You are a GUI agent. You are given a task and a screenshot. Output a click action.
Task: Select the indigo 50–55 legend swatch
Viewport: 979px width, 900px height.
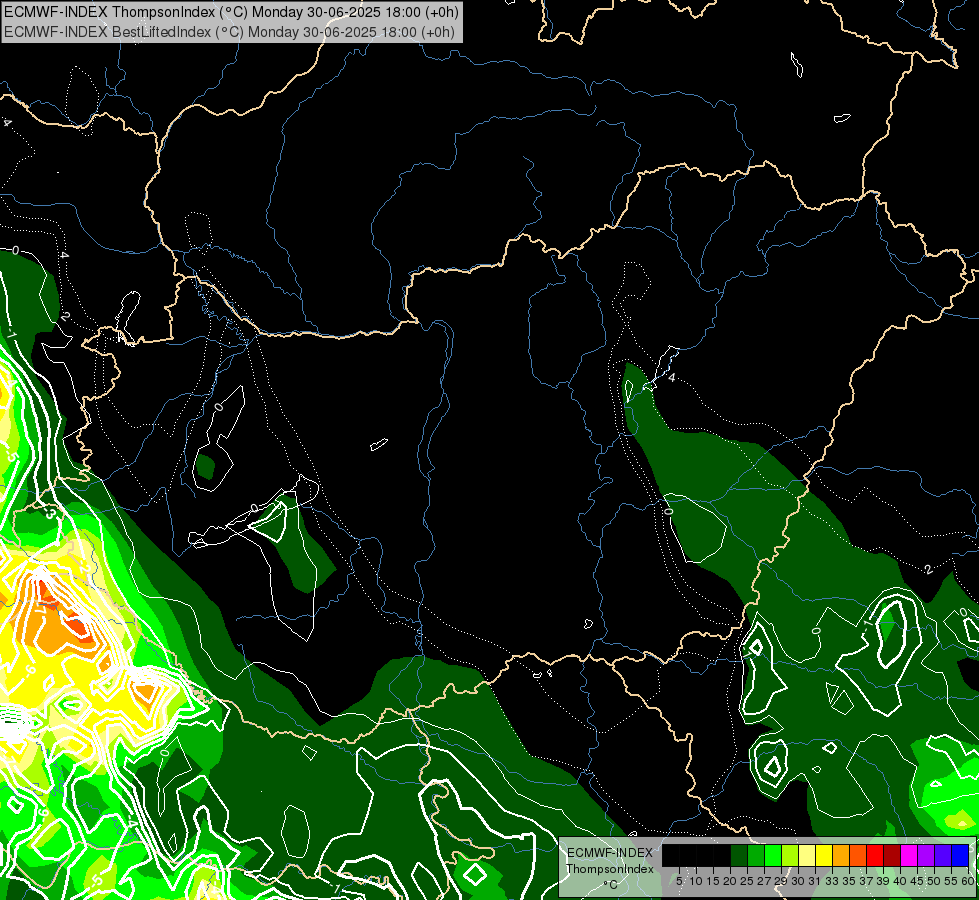[x=943, y=855]
